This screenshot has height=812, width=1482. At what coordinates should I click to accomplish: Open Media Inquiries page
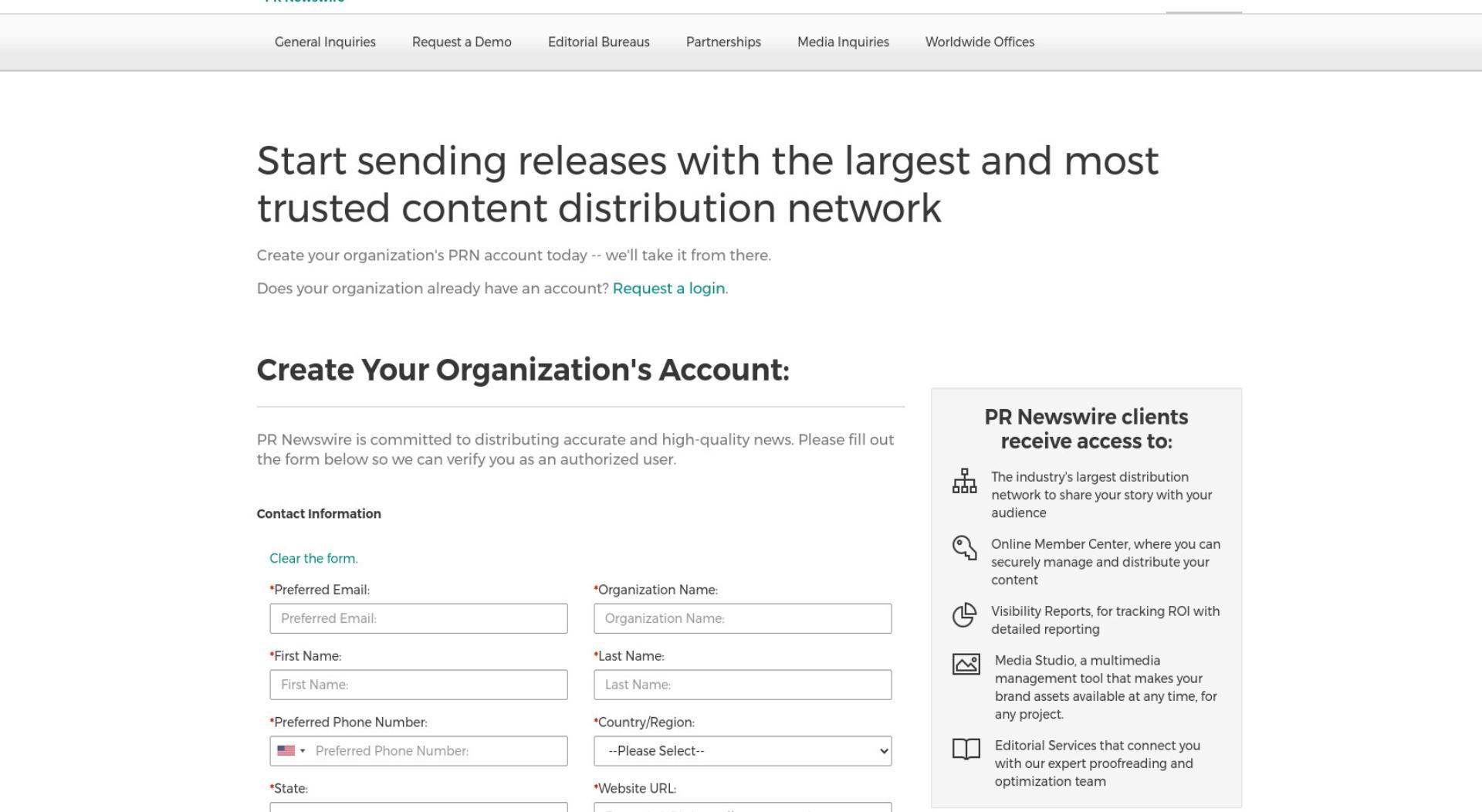tap(843, 42)
